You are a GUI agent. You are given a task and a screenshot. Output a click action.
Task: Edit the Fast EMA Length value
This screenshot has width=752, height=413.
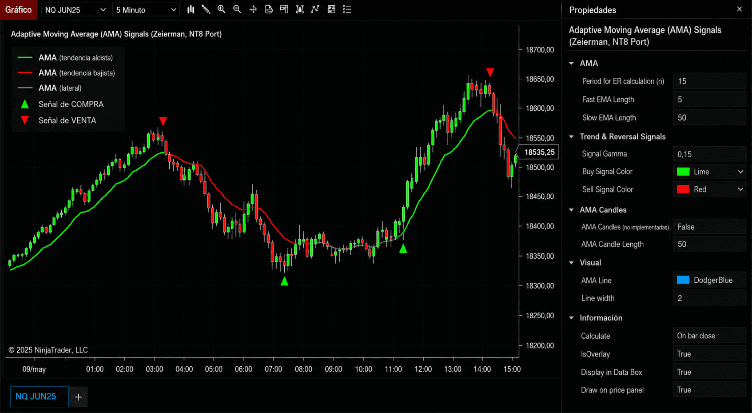710,99
